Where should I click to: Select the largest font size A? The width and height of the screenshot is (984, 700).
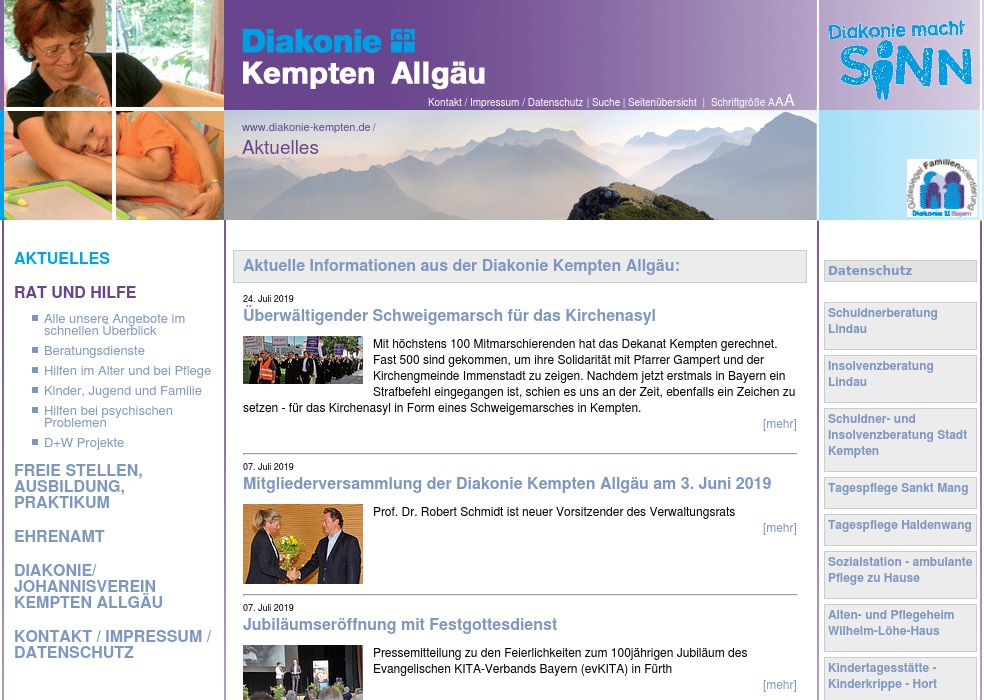pos(789,100)
